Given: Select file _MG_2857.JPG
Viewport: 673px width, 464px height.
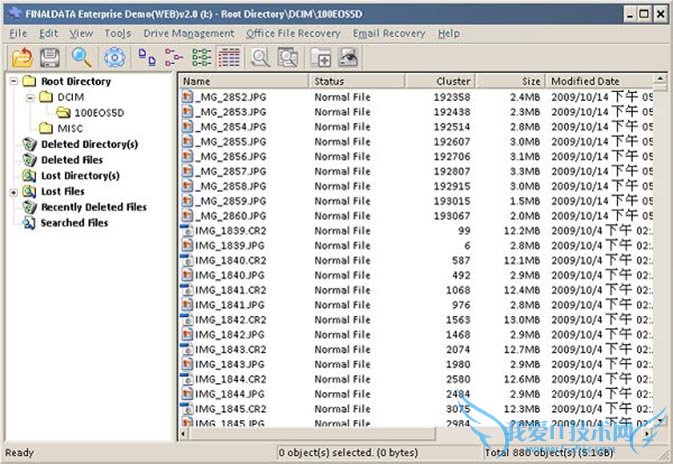Looking at the screenshot, I should pyautogui.click(x=231, y=172).
